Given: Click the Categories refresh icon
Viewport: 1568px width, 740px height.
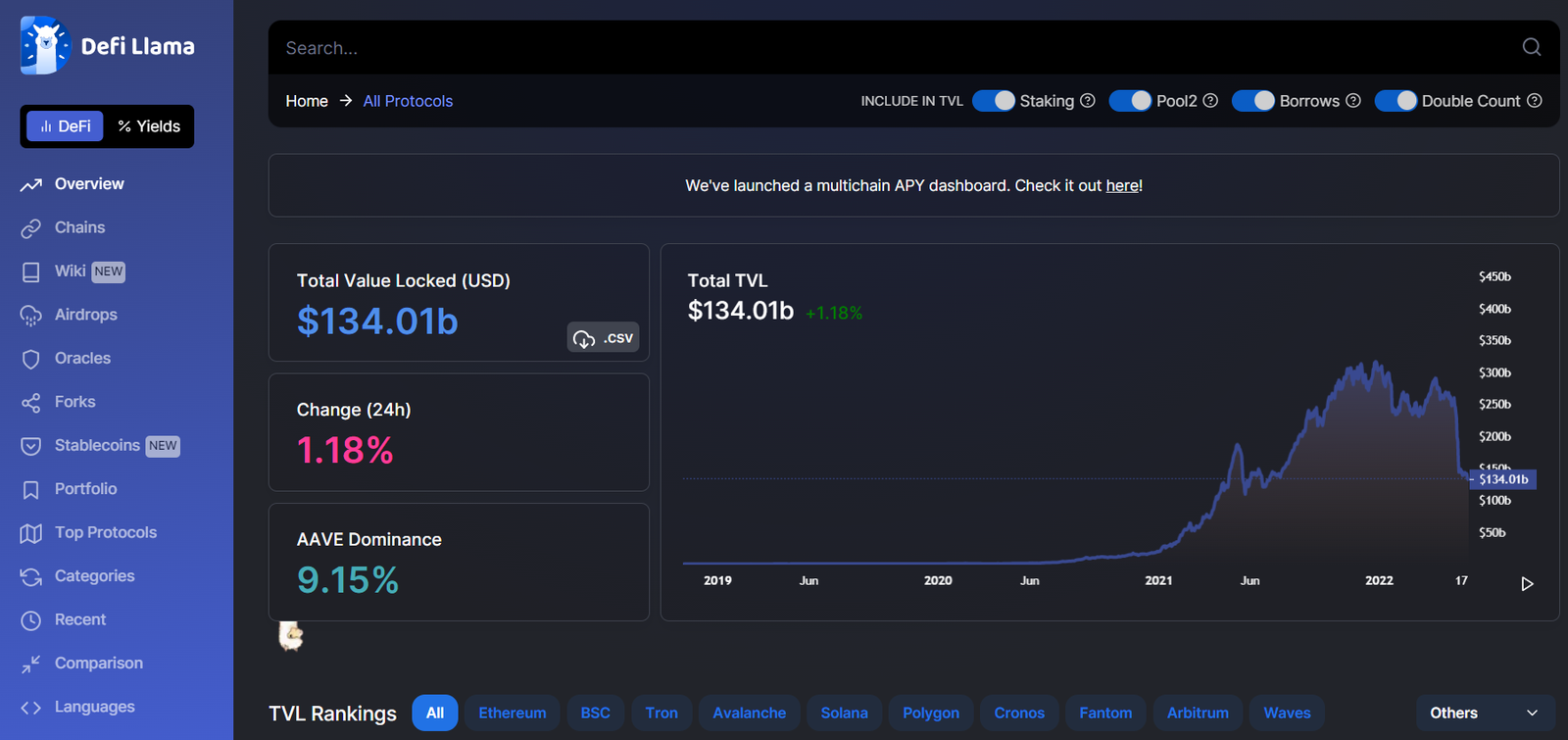Looking at the screenshot, I should pyautogui.click(x=31, y=576).
